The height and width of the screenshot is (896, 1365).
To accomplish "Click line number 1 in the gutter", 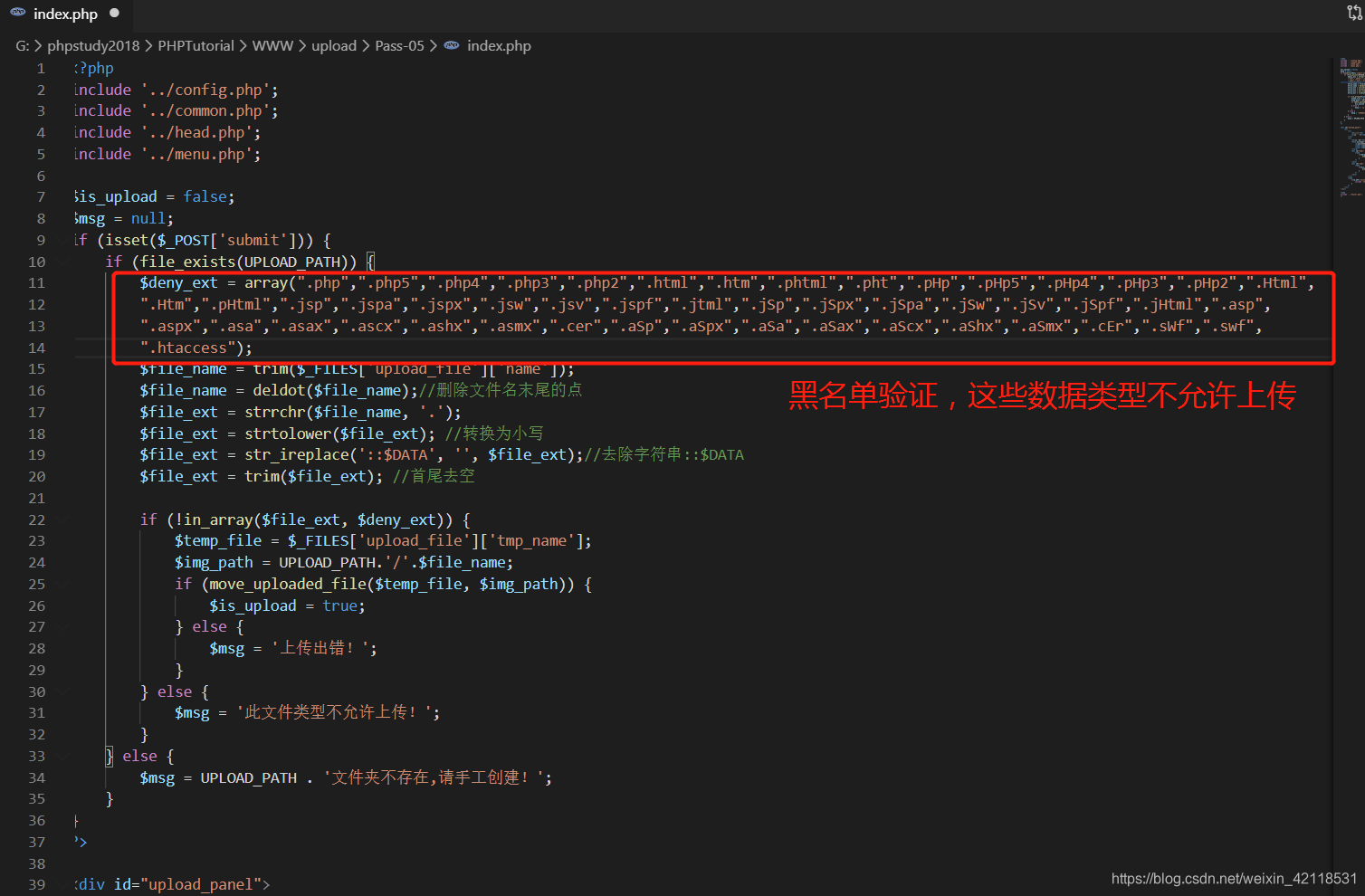I will coord(41,68).
